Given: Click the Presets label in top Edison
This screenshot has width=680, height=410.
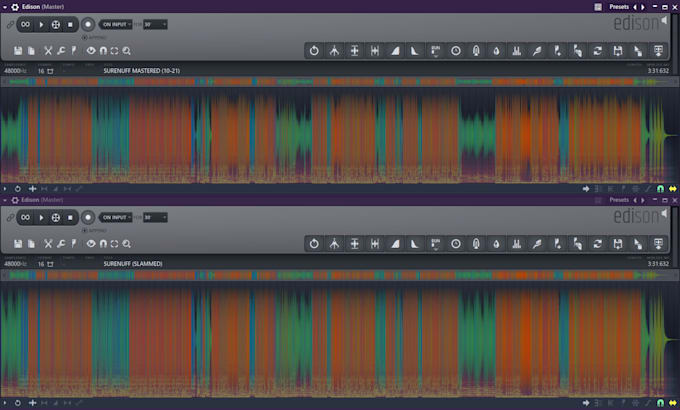Looking at the screenshot, I should [x=619, y=7].
